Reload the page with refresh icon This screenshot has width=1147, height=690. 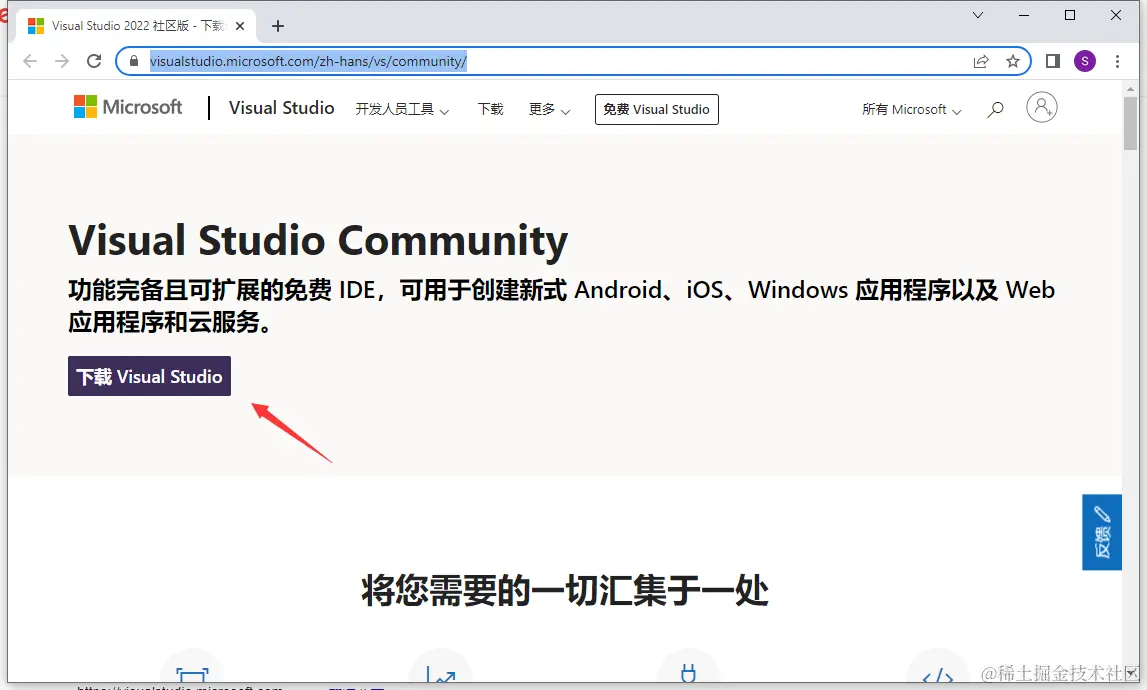pos(94,61)
